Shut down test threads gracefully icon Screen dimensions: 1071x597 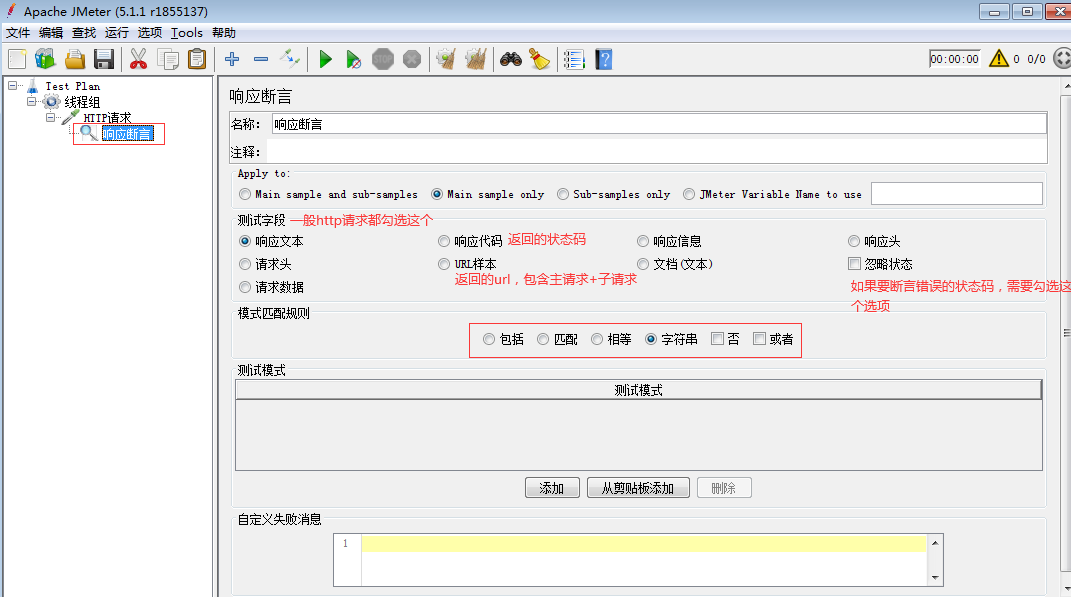click(412, 59)
